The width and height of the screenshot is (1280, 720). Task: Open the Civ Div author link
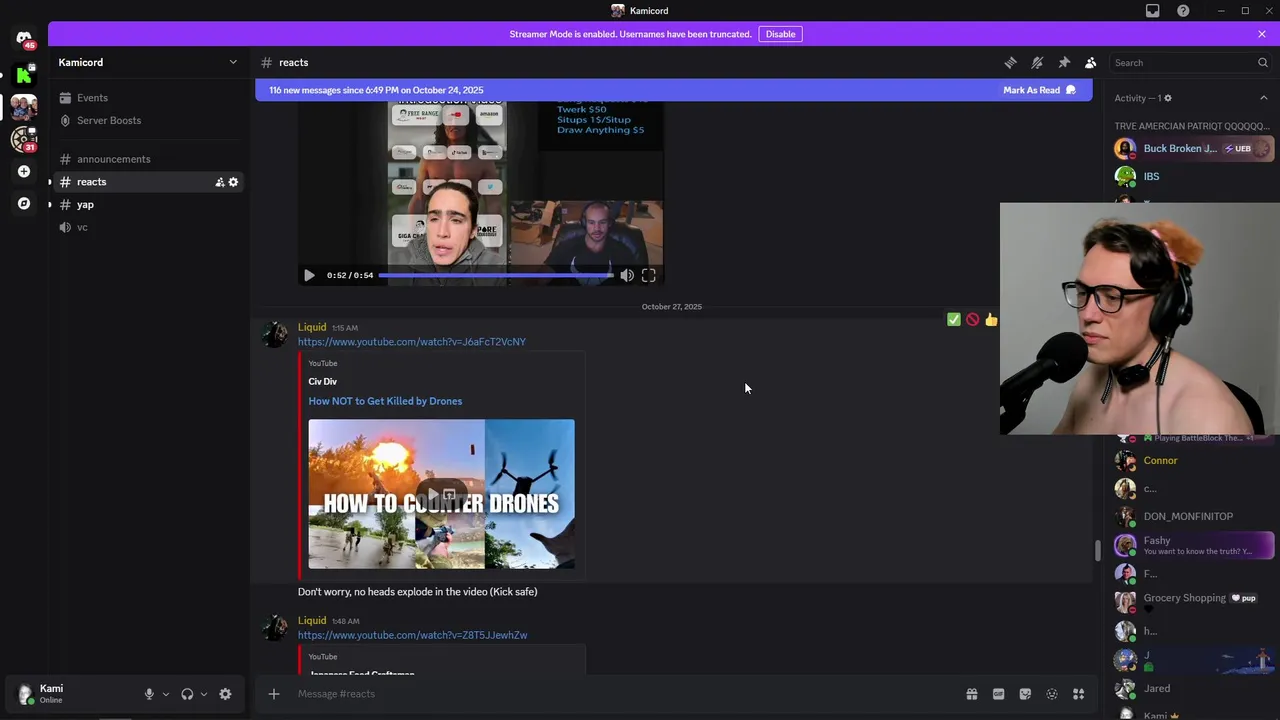point(322,381)
